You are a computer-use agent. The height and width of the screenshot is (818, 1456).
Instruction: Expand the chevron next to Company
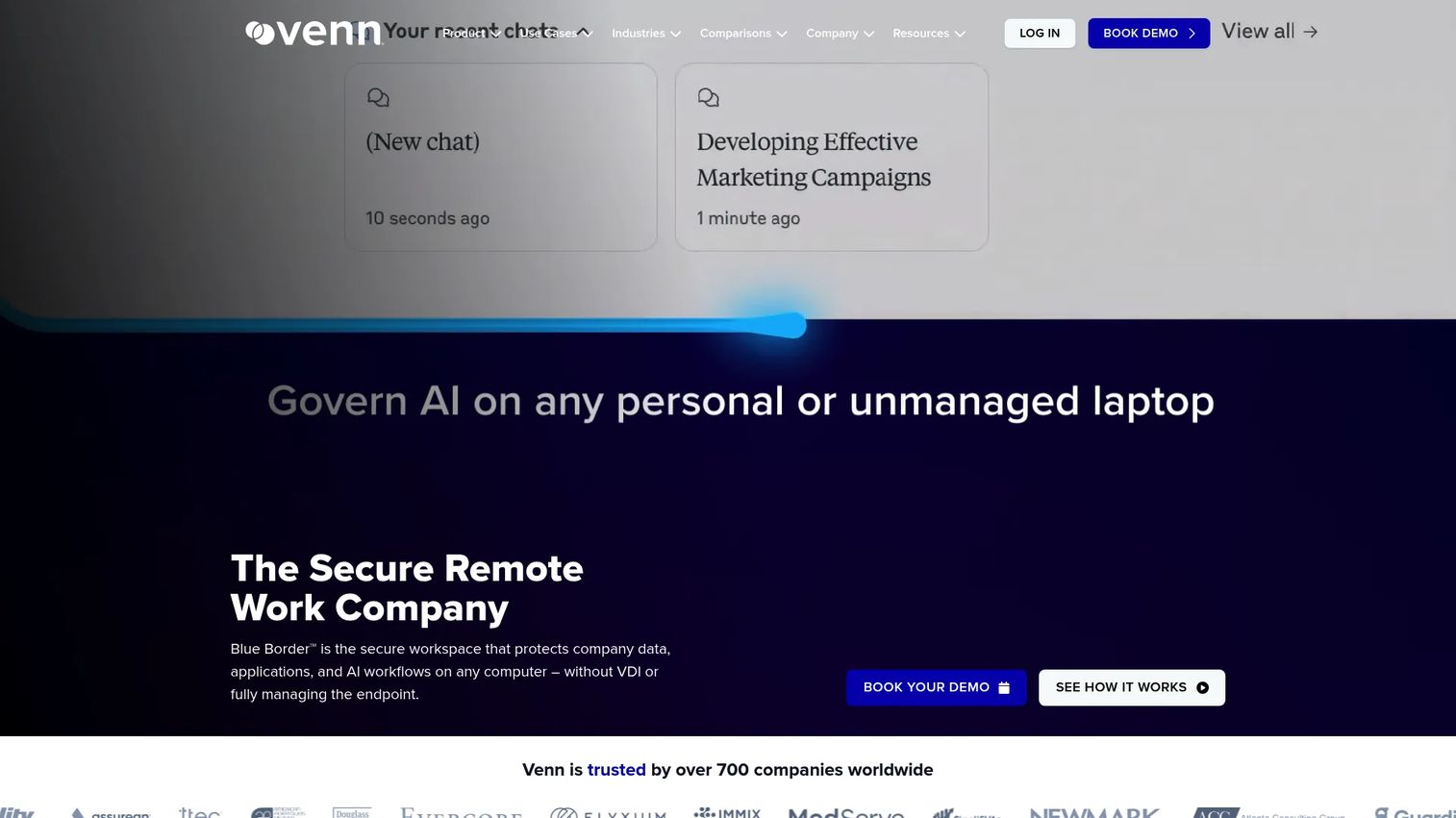coord(868,34)
